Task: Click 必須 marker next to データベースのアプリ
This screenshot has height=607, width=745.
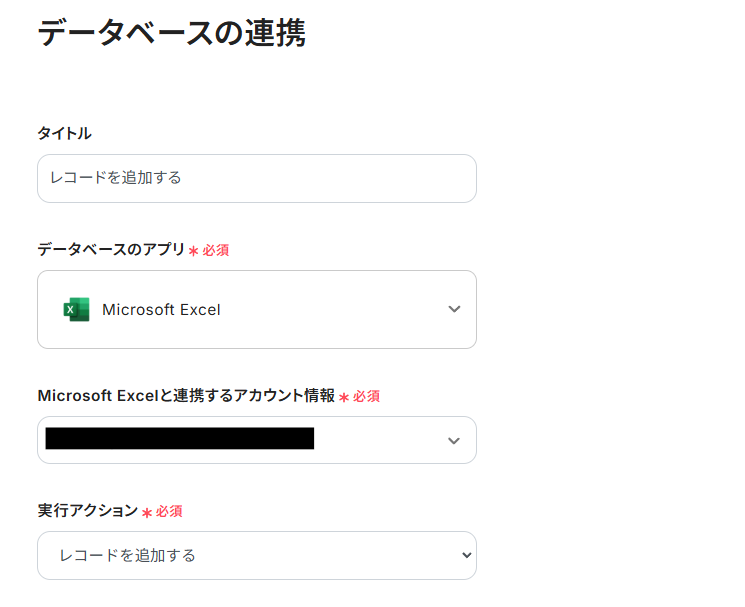Action: point(216,250)
